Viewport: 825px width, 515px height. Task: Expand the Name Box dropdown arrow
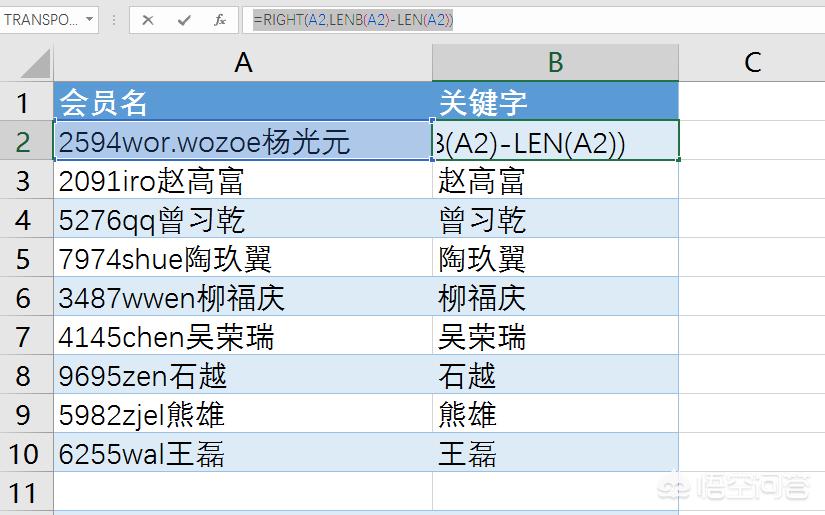point(89,19)
